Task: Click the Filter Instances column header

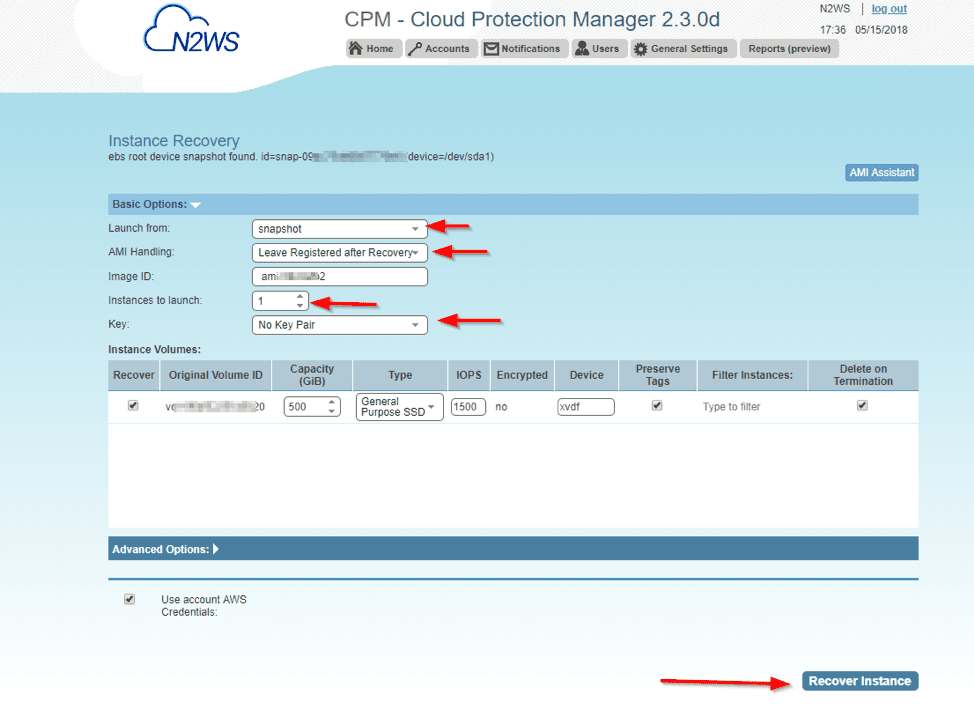Action: coord(752,375)
